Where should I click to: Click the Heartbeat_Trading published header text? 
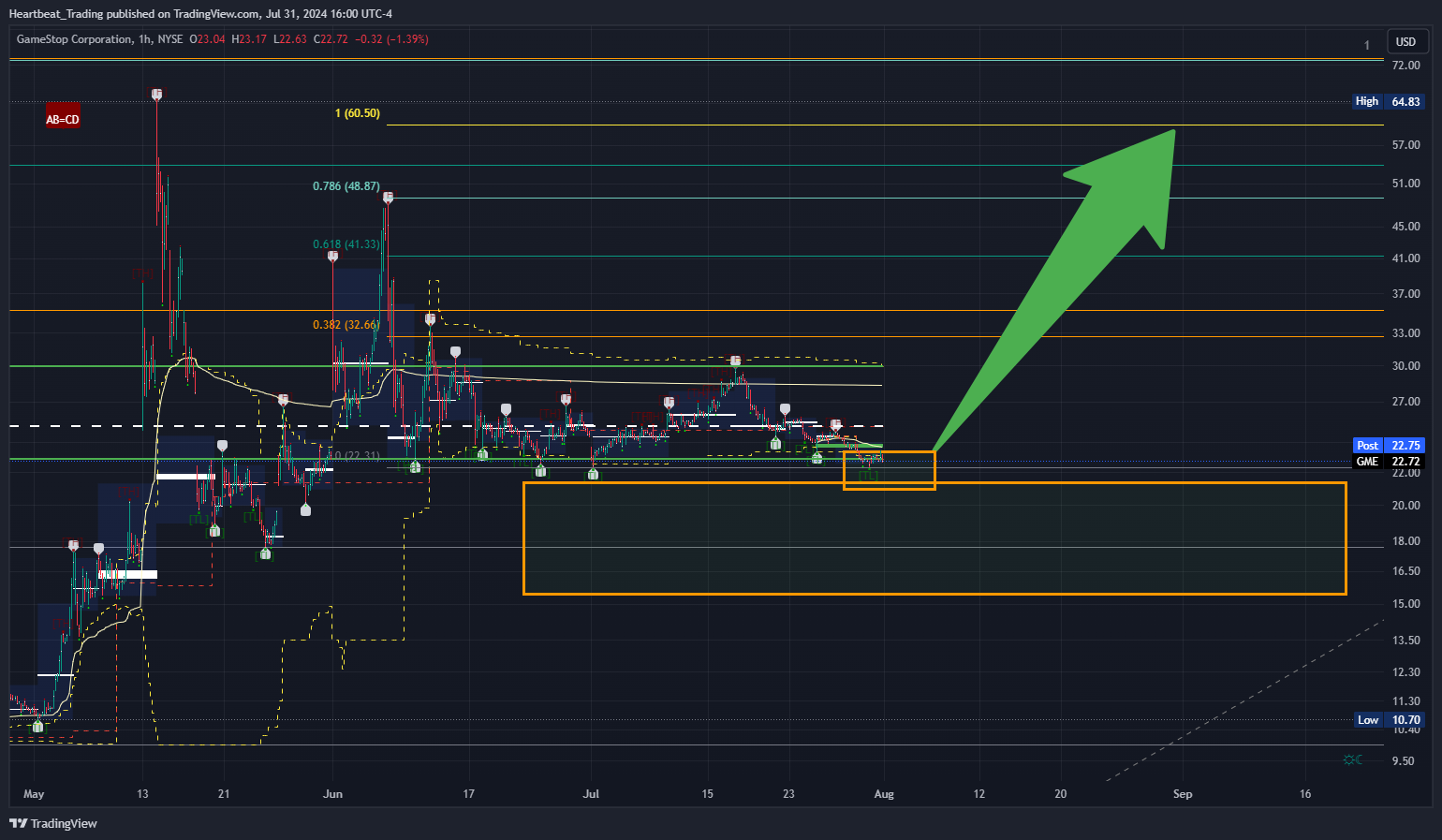pos(200,13)
